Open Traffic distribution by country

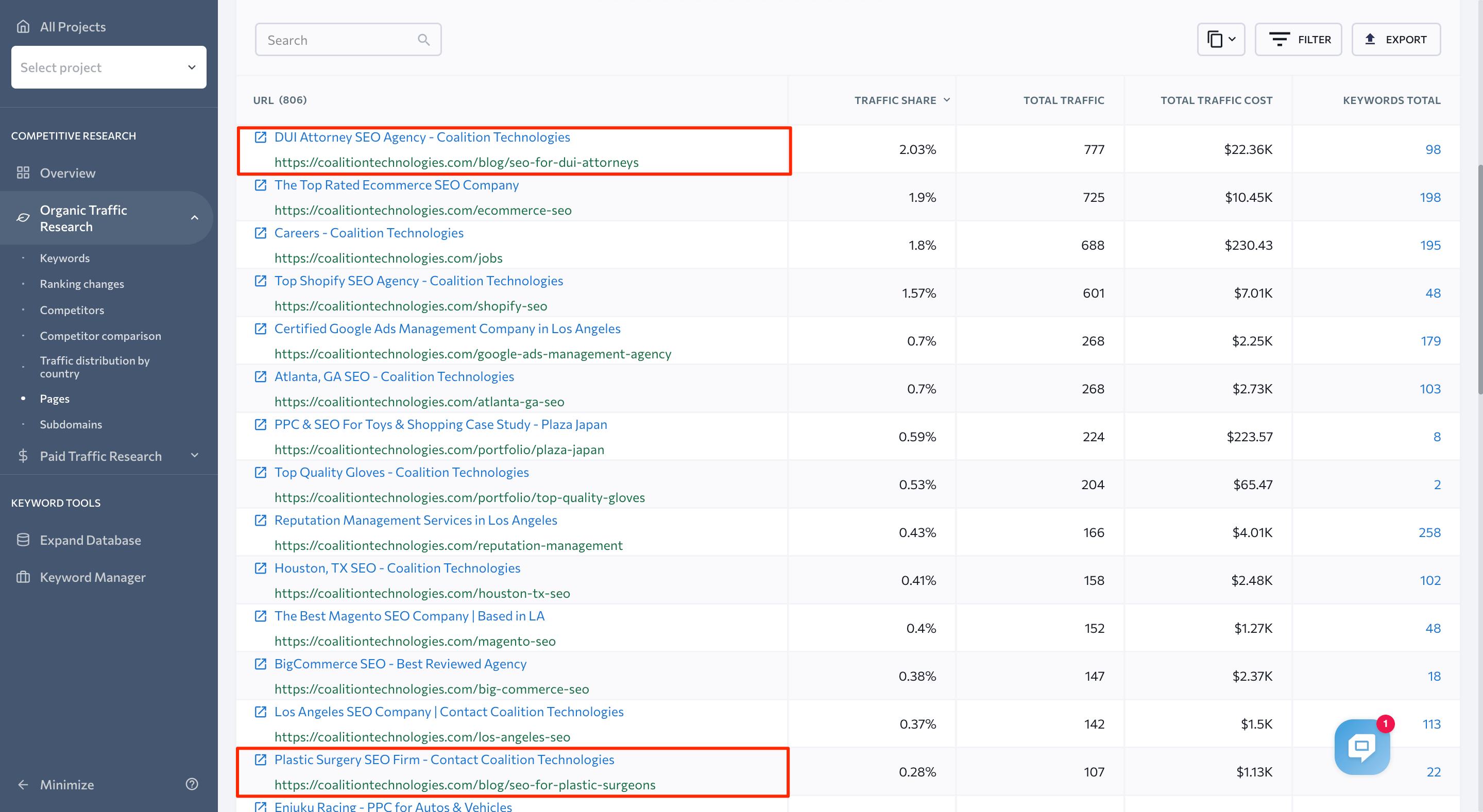click(x=94, y=367)
